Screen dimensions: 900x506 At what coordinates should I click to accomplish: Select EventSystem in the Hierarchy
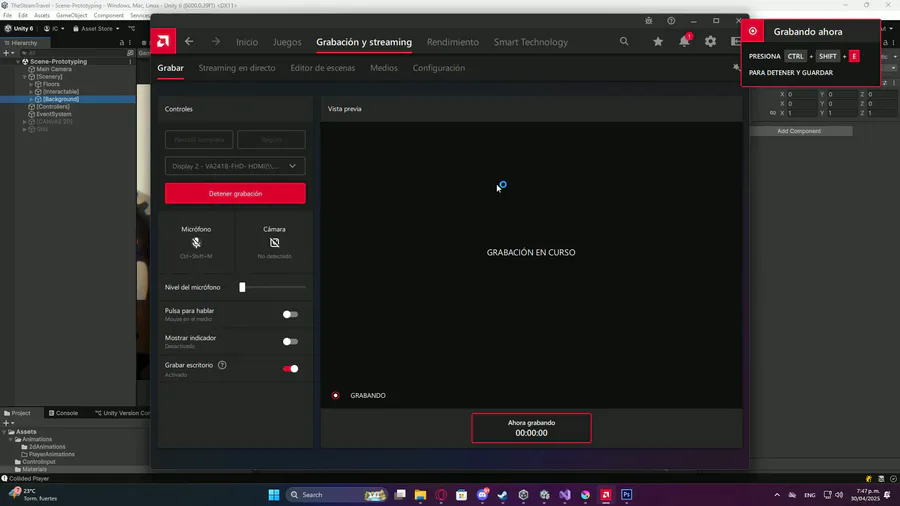pos(54,114)
